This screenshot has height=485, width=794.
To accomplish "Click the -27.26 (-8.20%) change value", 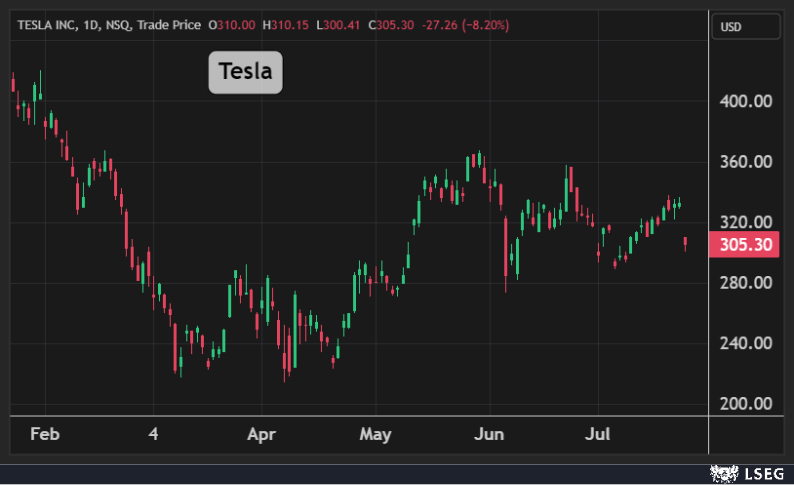I will pyautogui.click(x=467, y=24).
